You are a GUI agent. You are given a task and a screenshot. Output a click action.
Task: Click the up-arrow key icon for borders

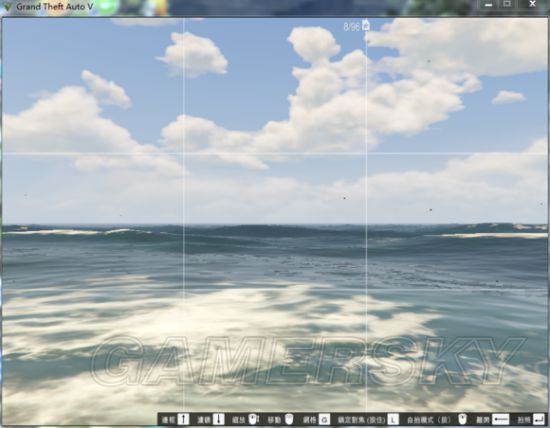183,419
